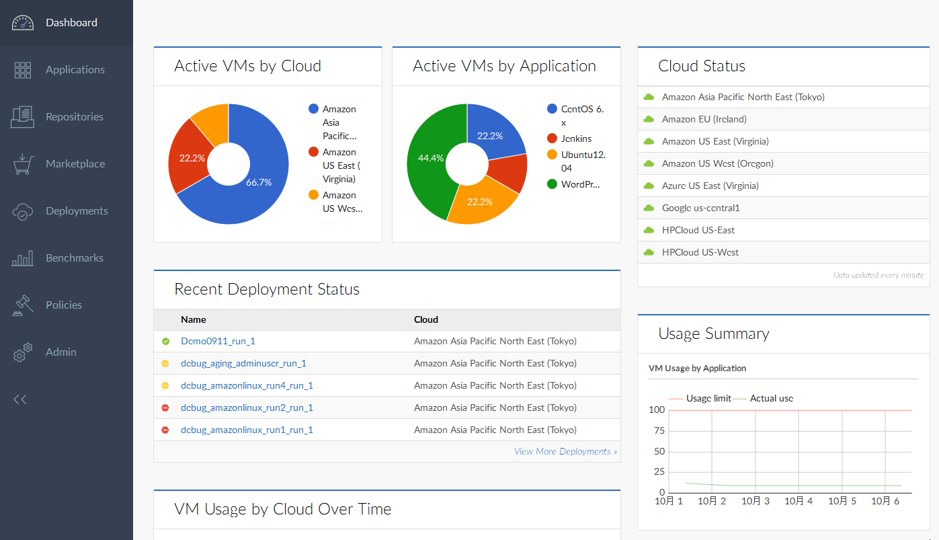The image size is (939, 540).
Task: Click View More Deployments link
Action: tap(565, 452)
